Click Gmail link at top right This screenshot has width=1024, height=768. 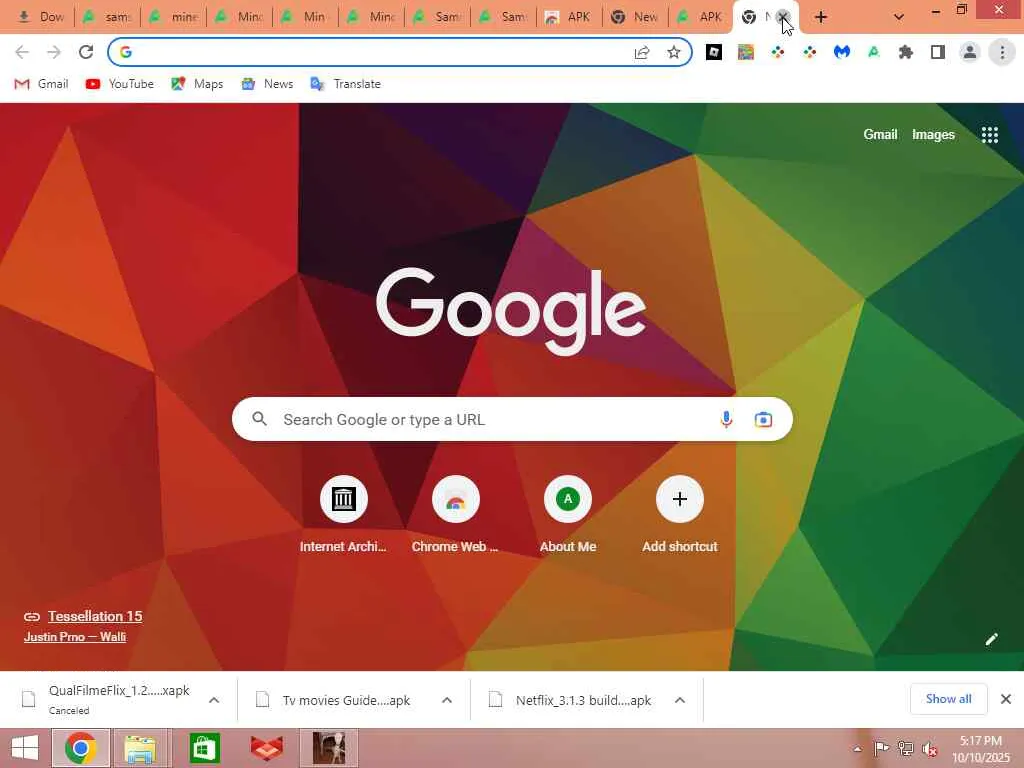[880, 135]
